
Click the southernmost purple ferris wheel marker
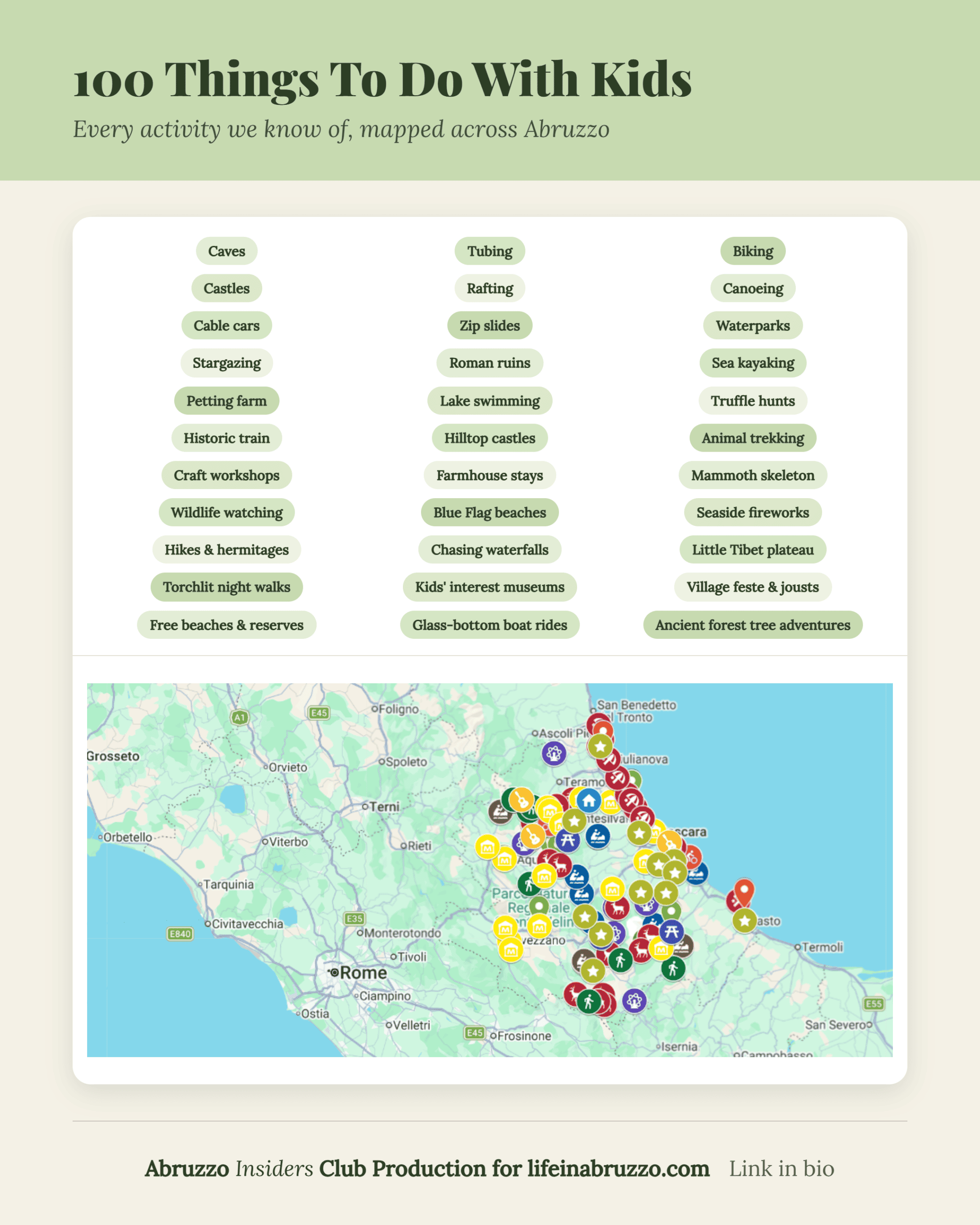pos(634,1001)
